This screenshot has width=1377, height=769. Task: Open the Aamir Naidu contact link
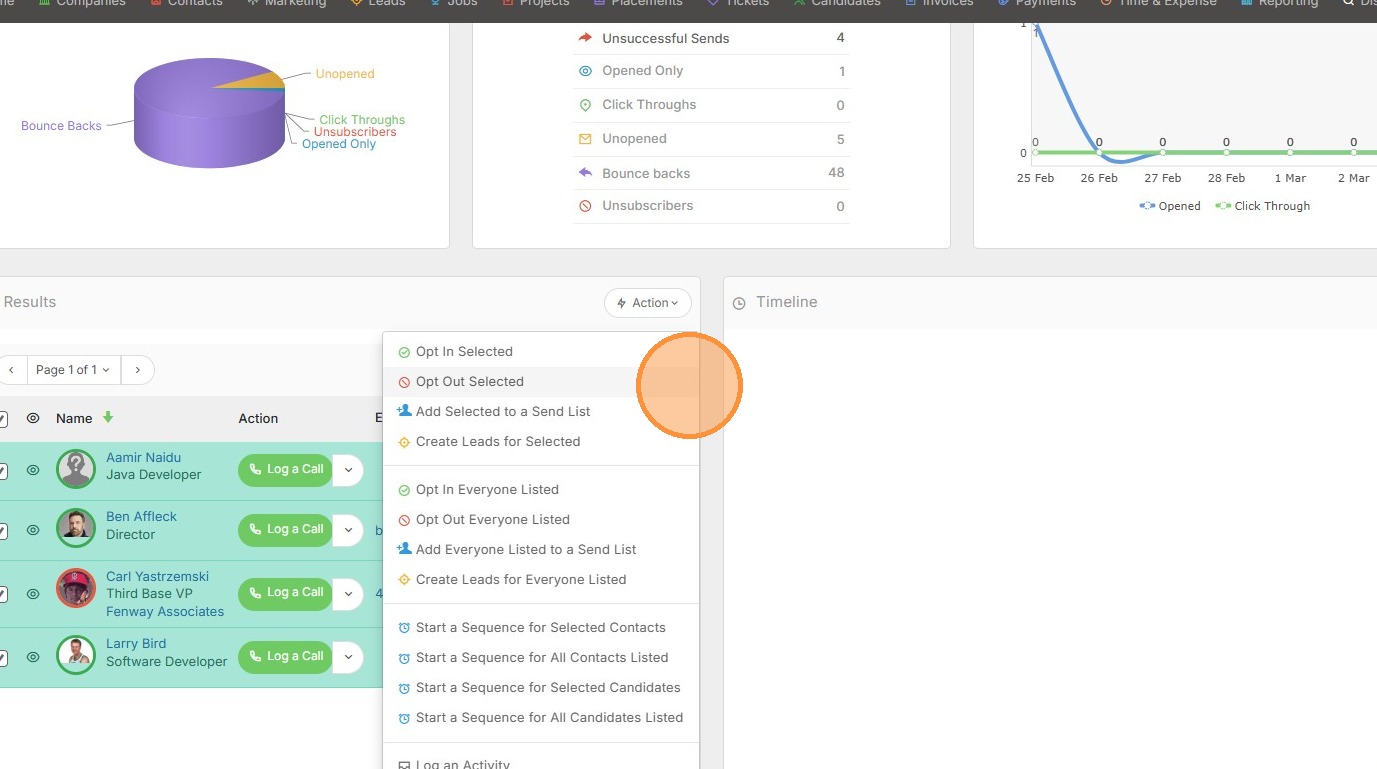[x=143, y=458]
